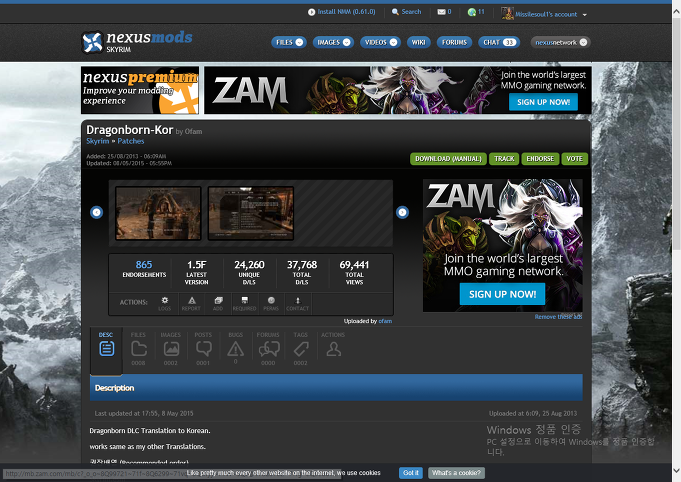
Task: Click the Add action icon
Action: (218, 303)
